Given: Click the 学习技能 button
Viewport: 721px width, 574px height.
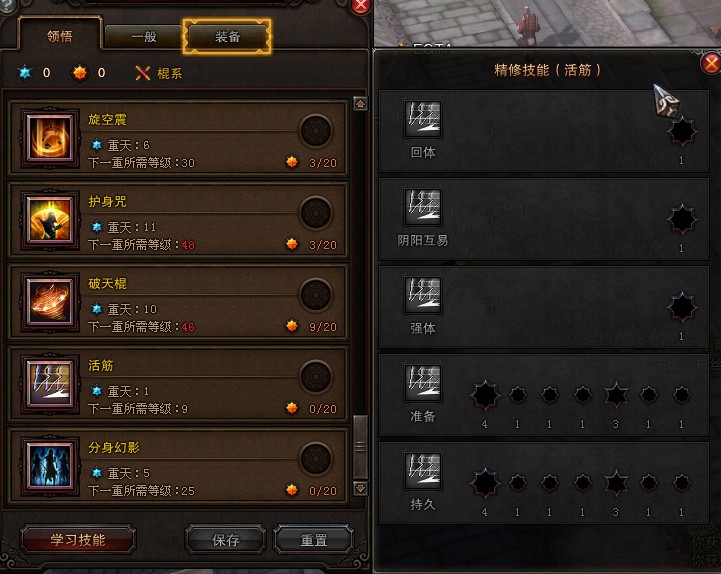Looking at the screenshot, I should (x=78, y=540).
